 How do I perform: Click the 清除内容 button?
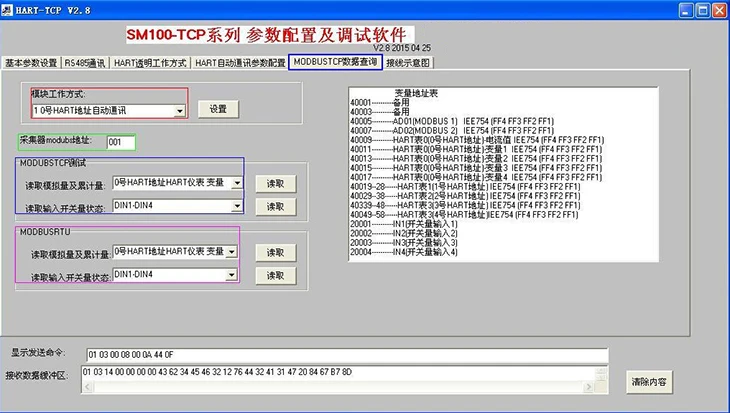click(649, 382)
